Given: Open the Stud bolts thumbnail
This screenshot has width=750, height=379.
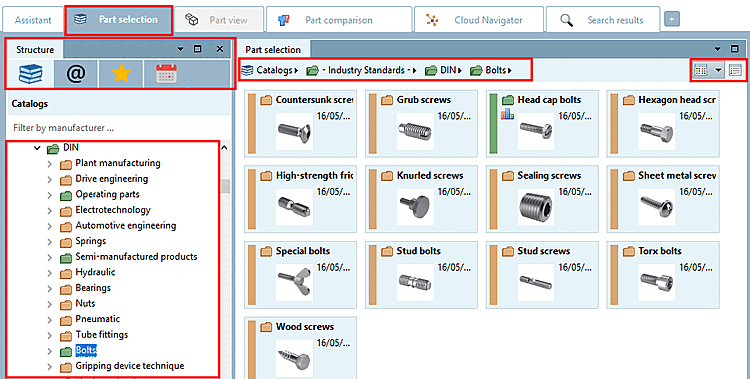Looking at the screenshot, I should coord(415,281).
